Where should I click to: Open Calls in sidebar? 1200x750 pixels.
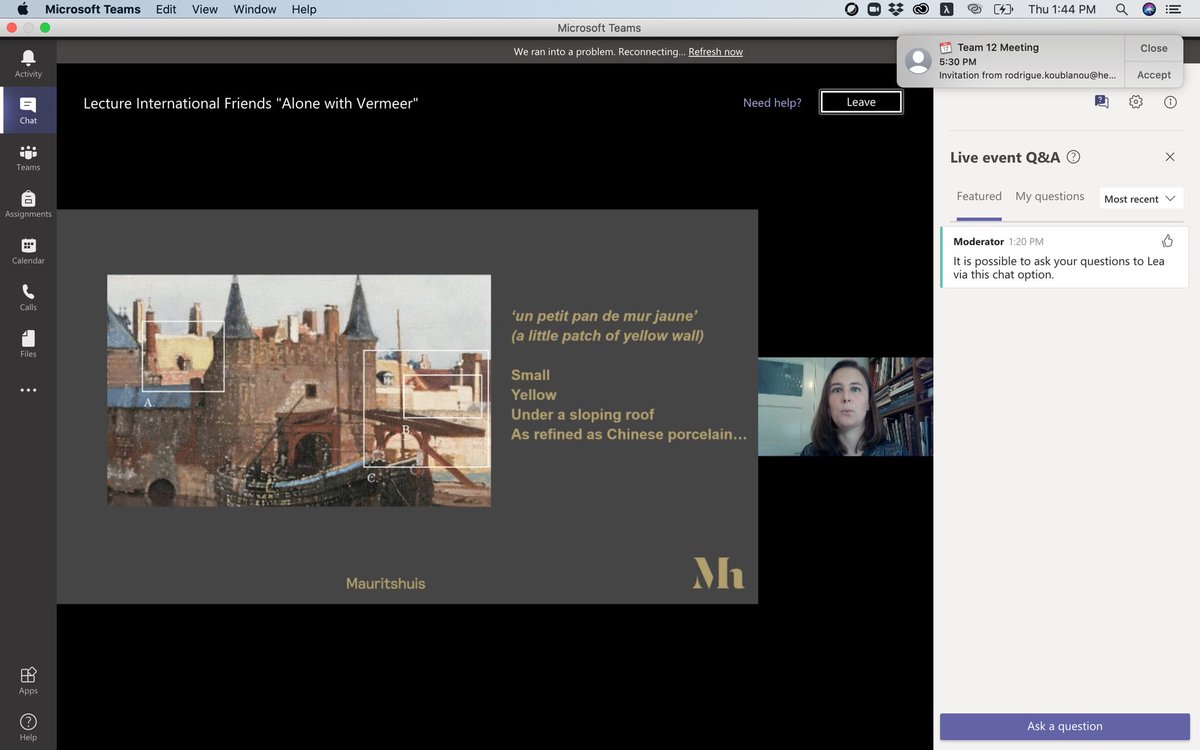tap(28, 297)
